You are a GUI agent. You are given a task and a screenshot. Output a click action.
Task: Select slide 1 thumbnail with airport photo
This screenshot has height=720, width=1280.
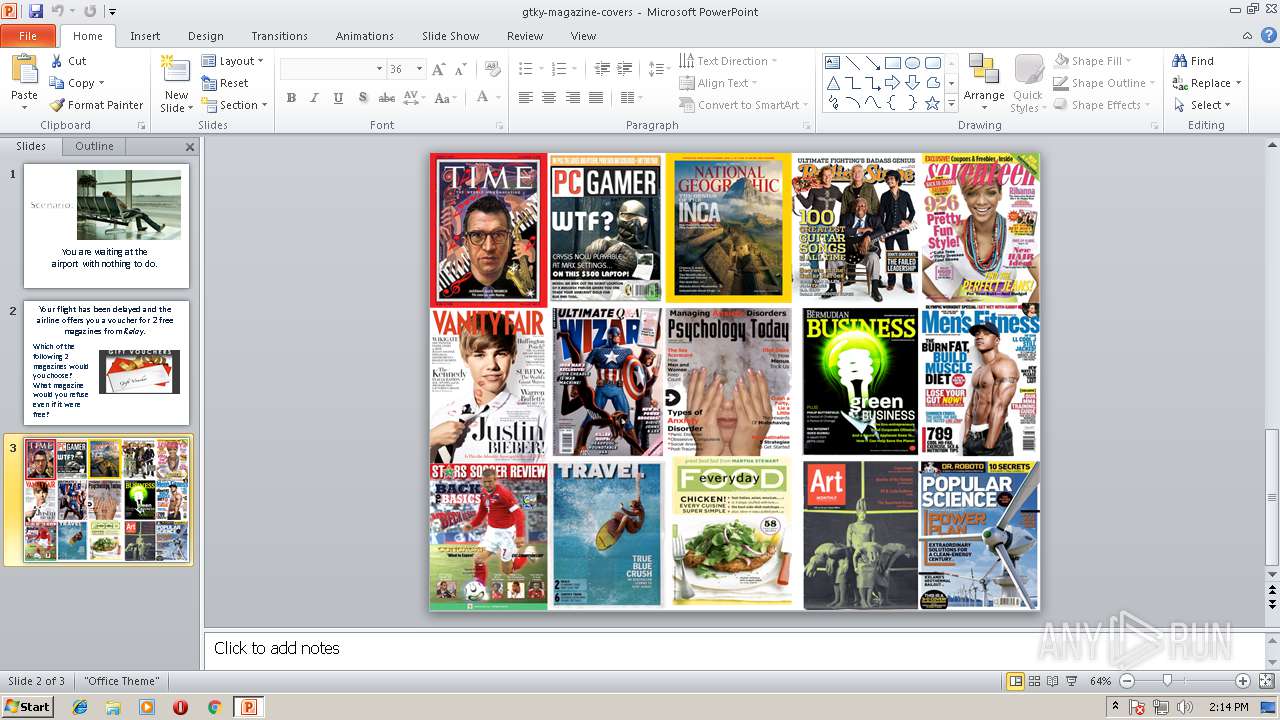pyautogui.click(x=106, y=226)
